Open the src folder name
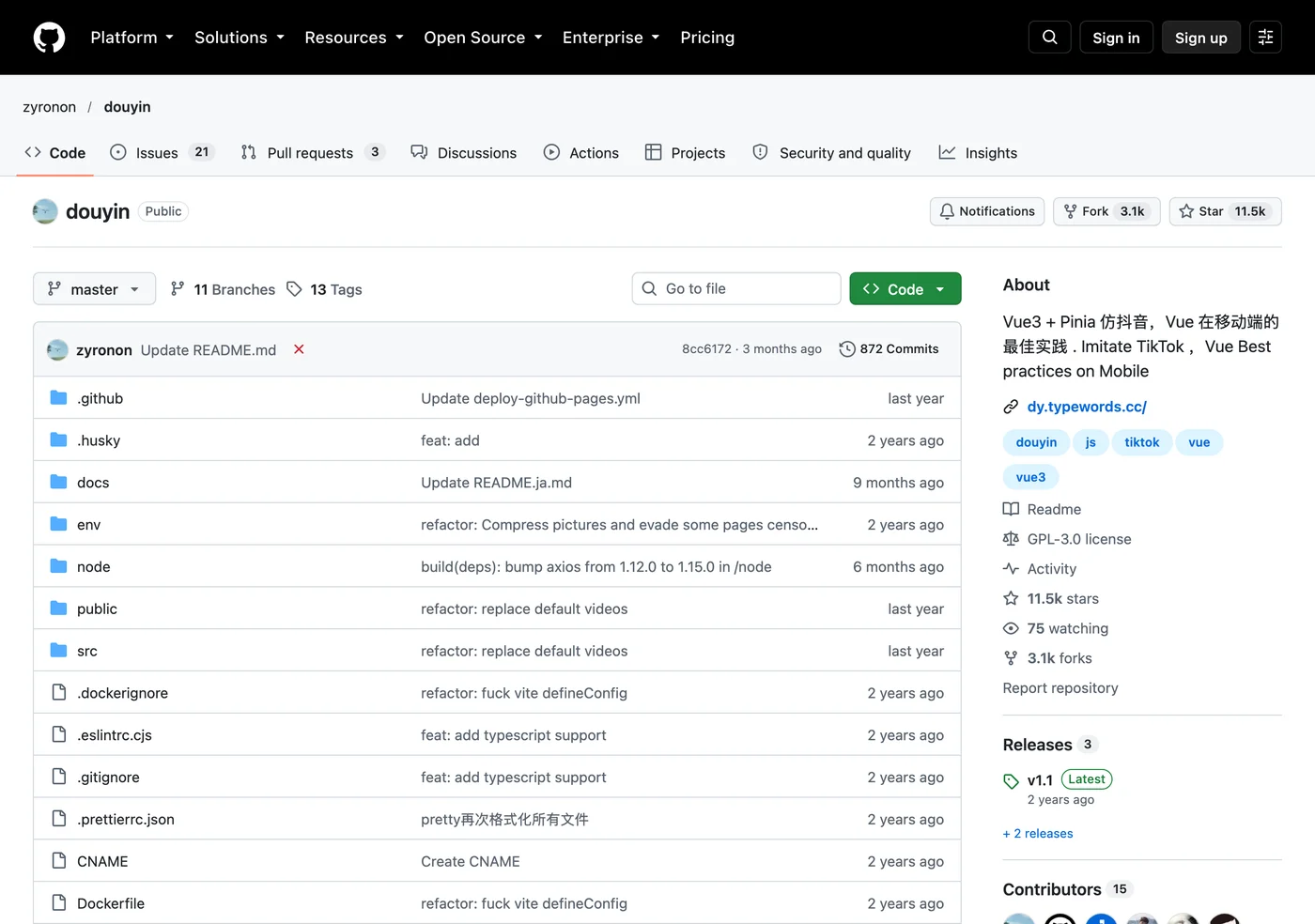1315x924 pixels. click(x=87, y=651)
